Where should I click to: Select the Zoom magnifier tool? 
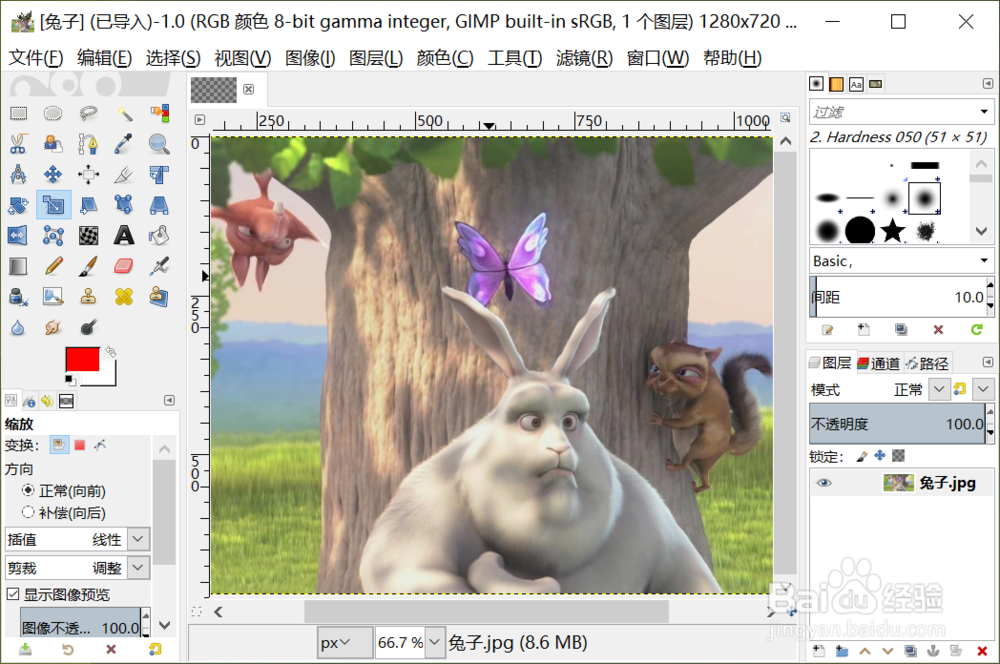click(x=159, y=144)
